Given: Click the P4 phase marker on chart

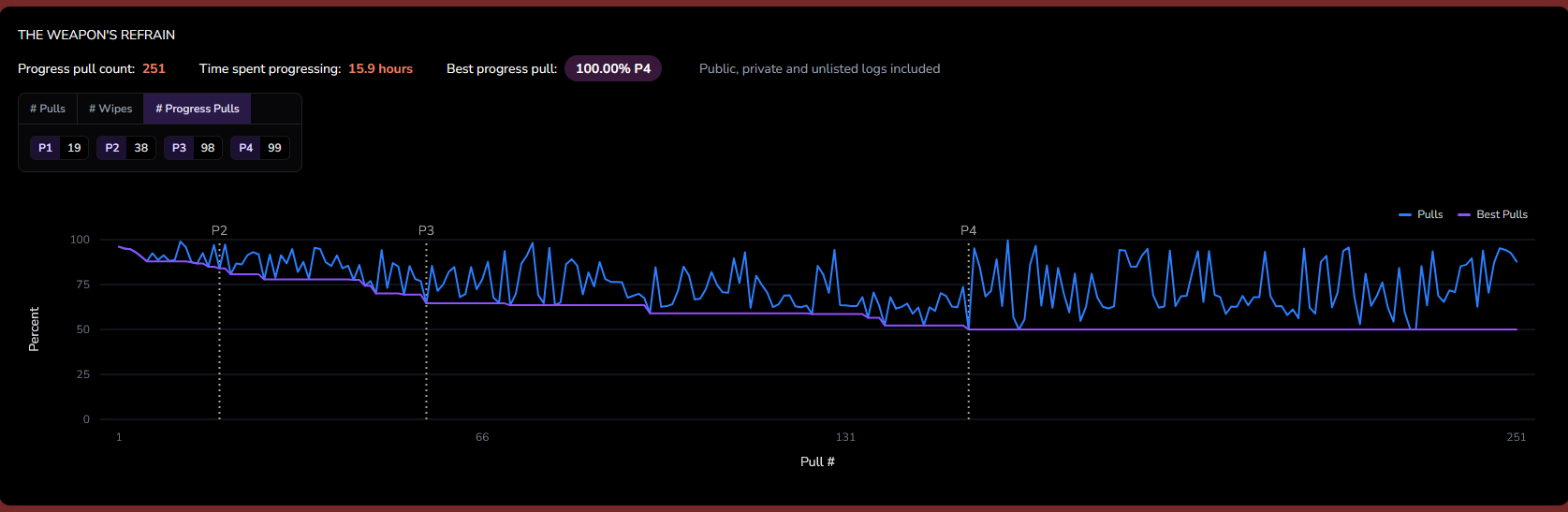Looking at the screenshot, I should [968, 230].
